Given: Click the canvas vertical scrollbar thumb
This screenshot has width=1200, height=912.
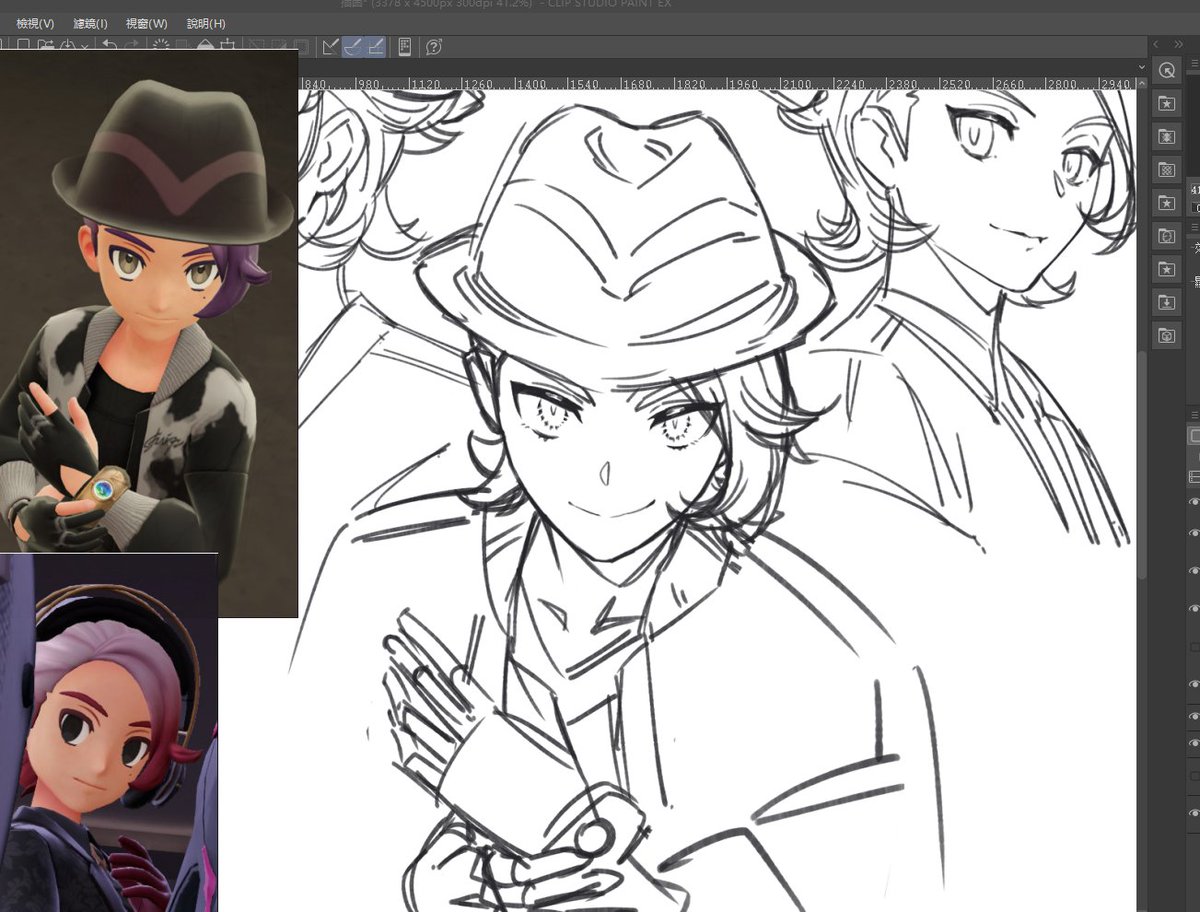Looking at the screenshot, I should point(1143,465).
